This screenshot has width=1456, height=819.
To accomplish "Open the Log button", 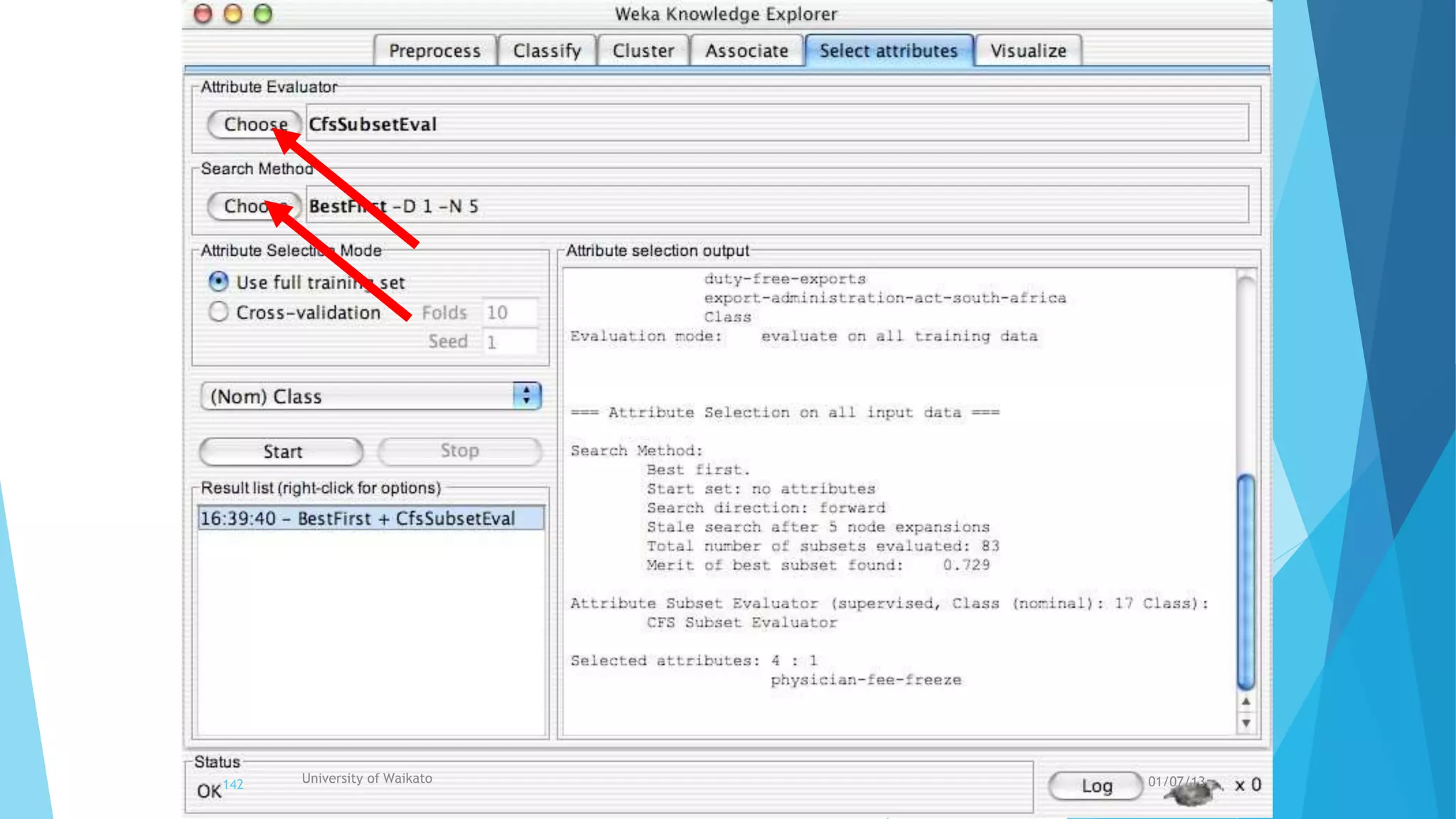I will (x=1096, y=786).
